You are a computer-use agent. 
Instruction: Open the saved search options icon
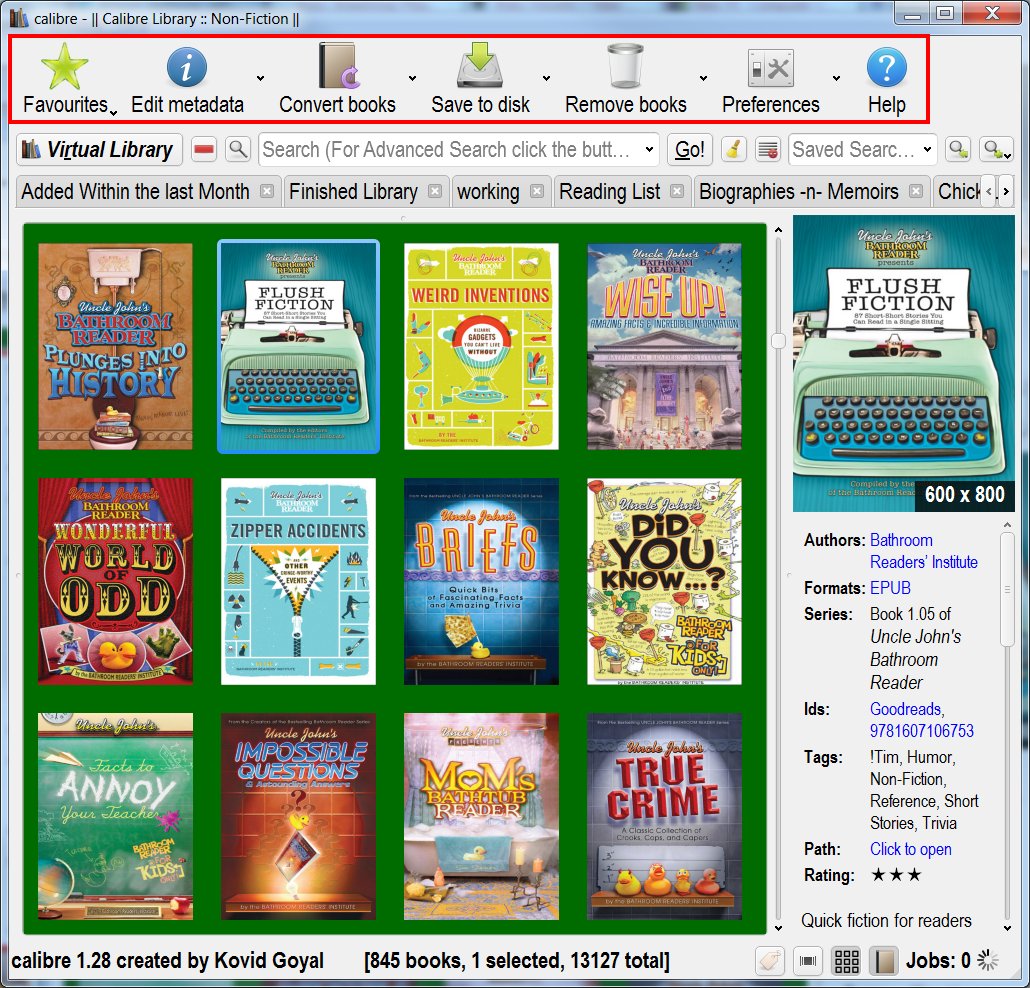[996, 150]
